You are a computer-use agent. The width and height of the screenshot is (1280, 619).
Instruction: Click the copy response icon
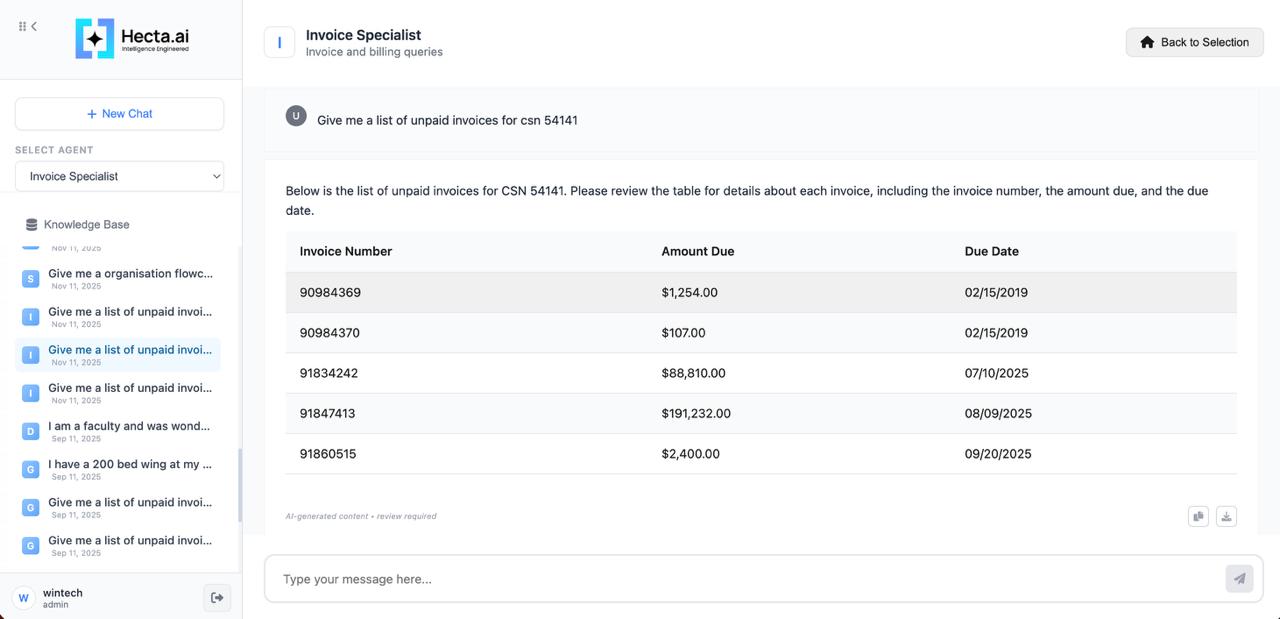[x=1198, y=516]
